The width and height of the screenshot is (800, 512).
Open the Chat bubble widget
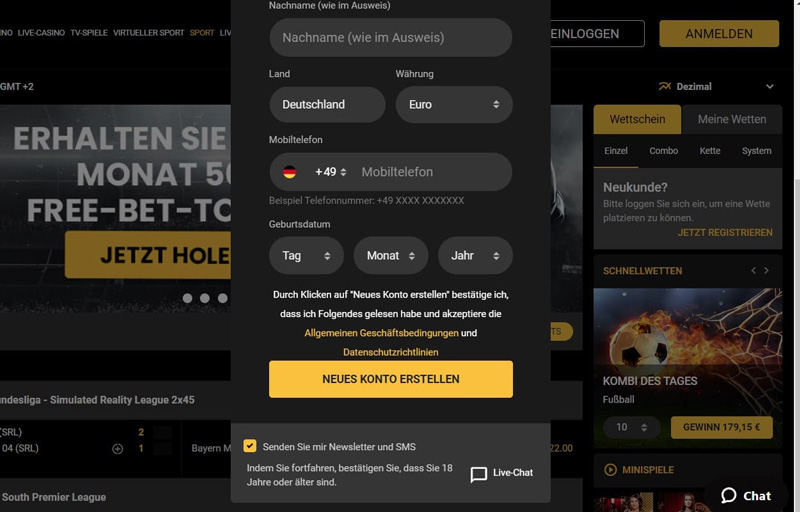(x=746, y=496)
